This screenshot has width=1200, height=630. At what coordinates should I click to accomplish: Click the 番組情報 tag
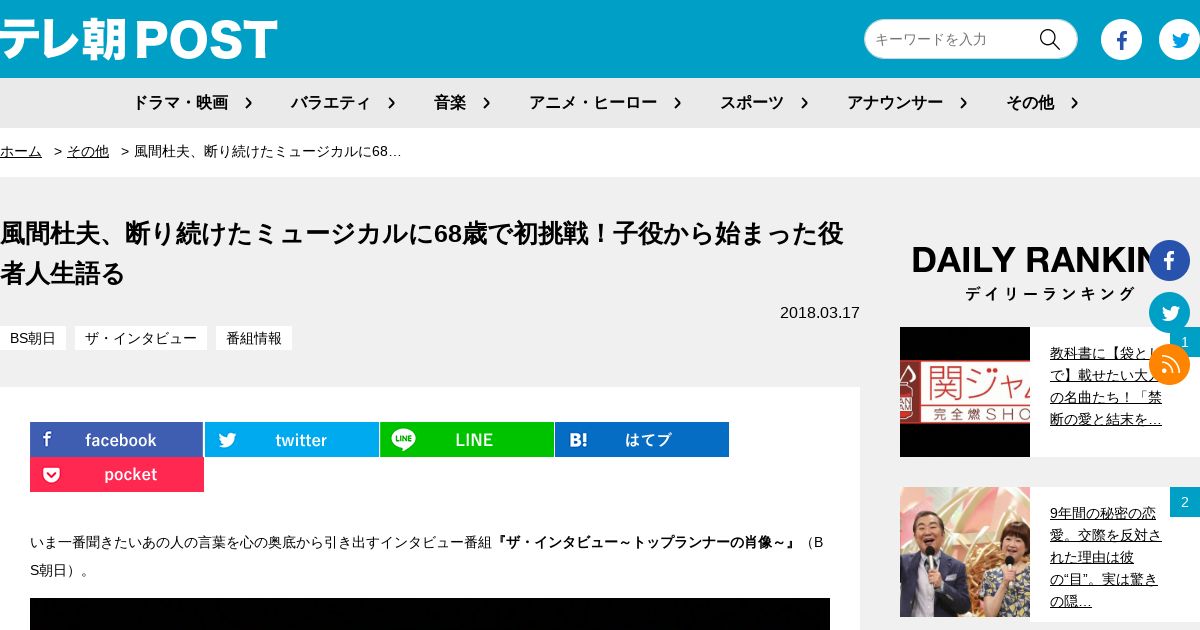(254, 338)
